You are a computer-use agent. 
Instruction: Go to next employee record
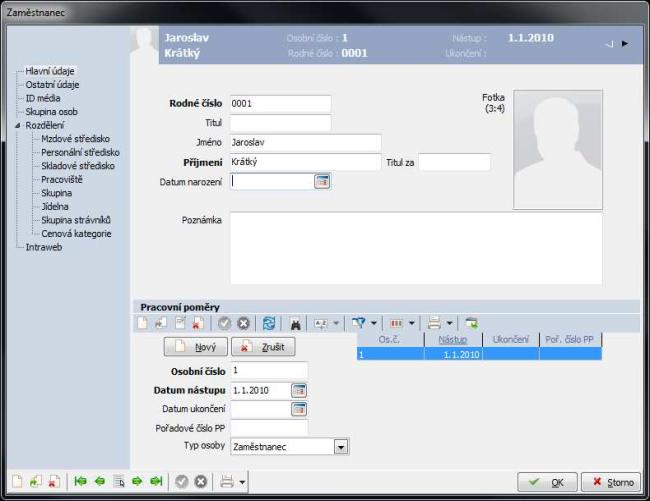click(x=137, y=481)
